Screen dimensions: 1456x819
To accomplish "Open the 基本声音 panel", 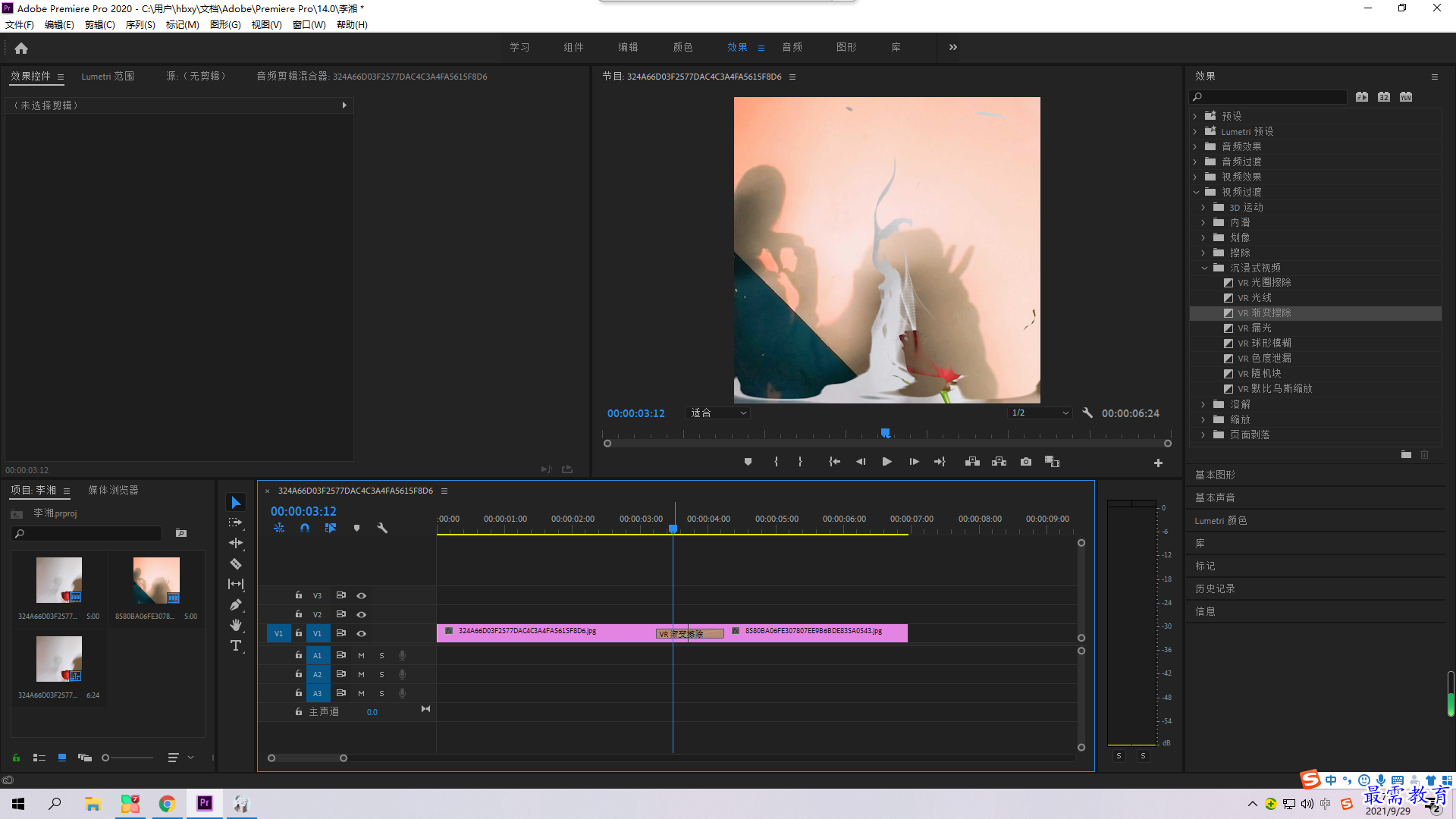I will [x=1215, y=497].
